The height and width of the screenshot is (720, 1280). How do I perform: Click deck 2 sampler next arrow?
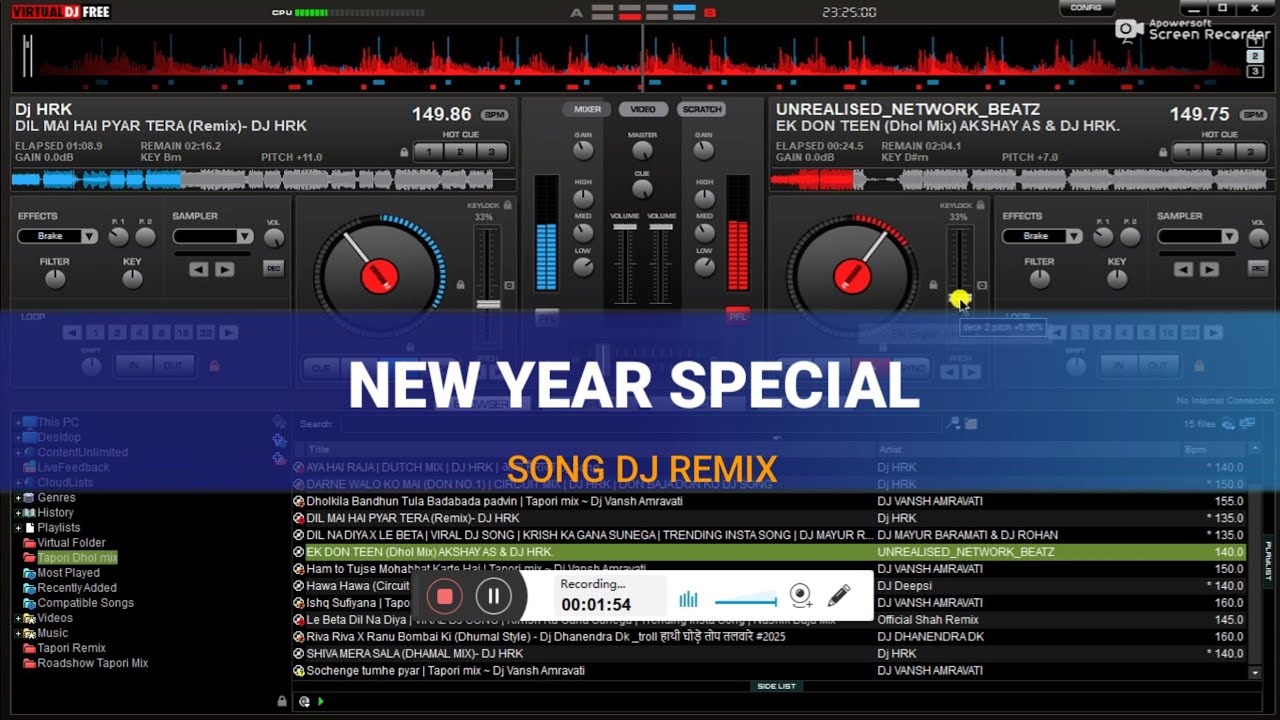1209,269
